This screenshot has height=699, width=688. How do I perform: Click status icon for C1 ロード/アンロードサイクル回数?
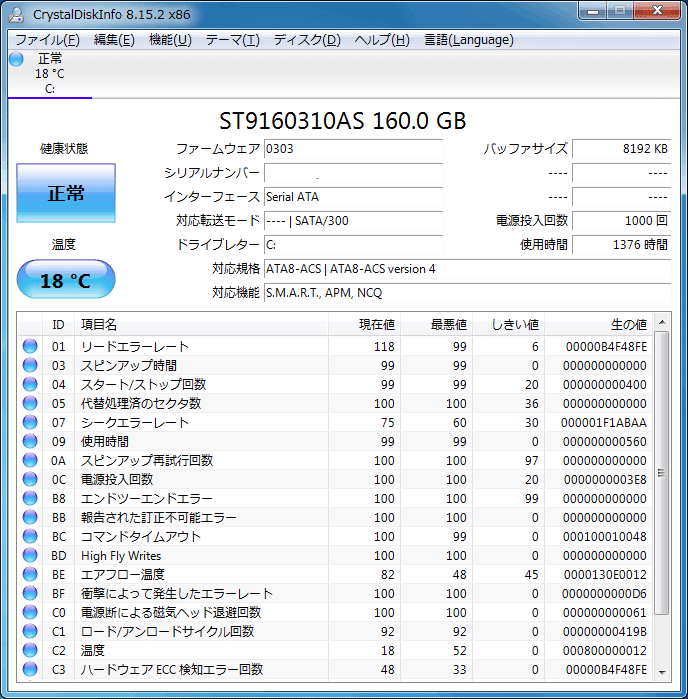coord(30,631)
